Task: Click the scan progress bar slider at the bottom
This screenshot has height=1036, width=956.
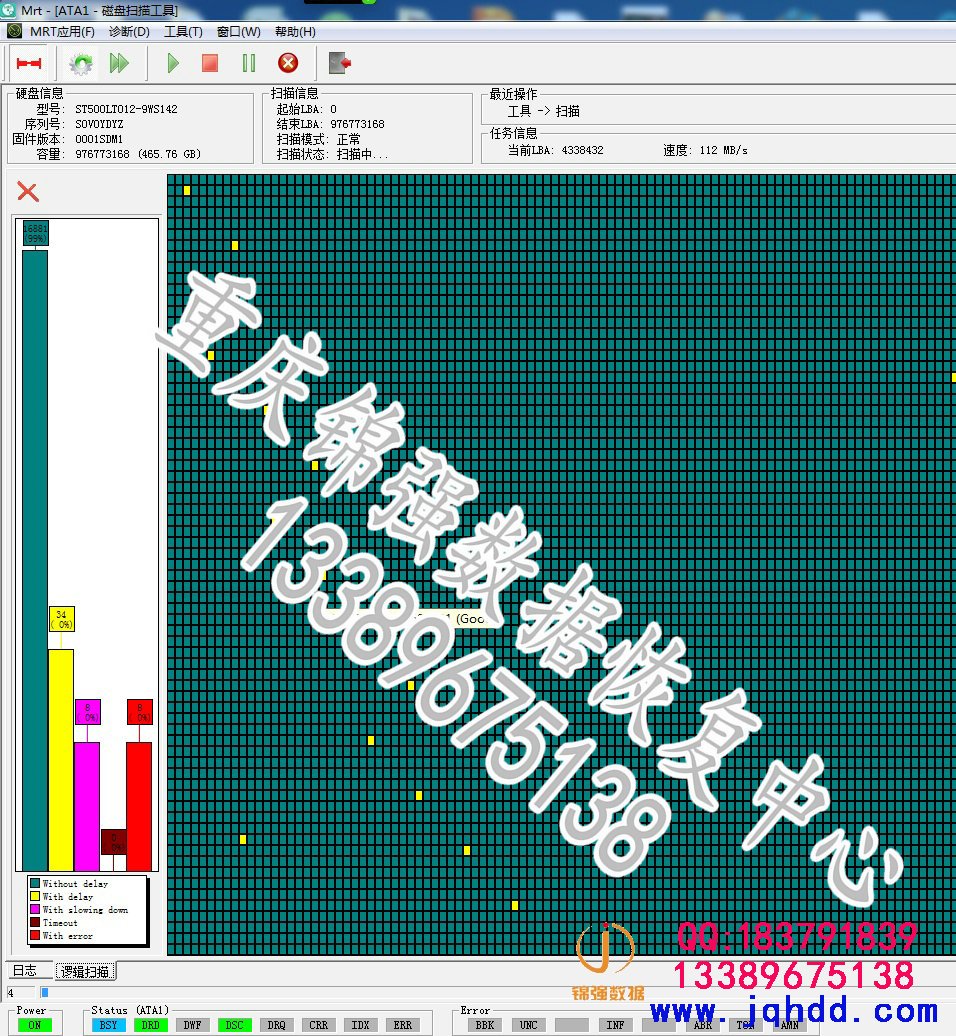Action: 44,992
